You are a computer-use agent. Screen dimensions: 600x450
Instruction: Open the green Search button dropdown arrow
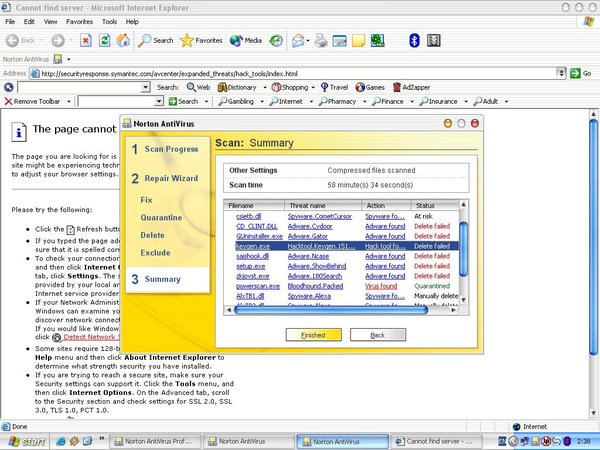click(x=206, y=101)
